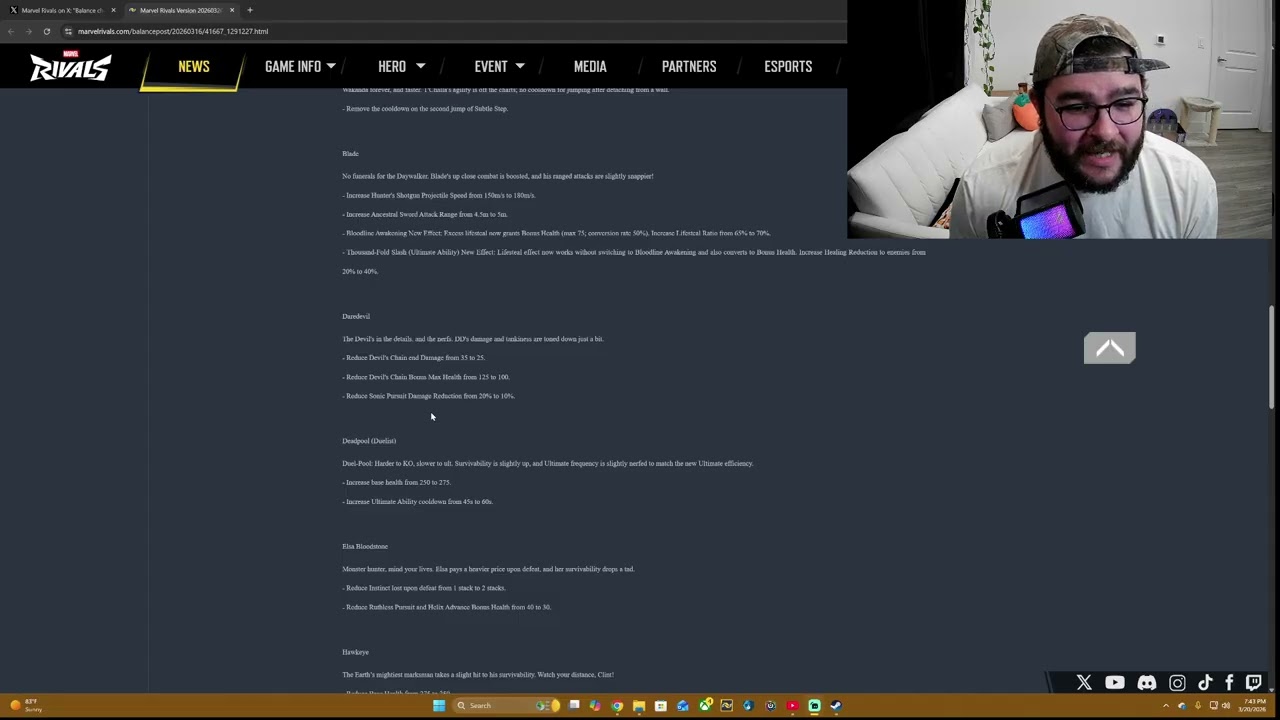This screenshot has height=720, width=1280.
Task: Open File Explorer from taskbar
Action: (x=639, y=706)
